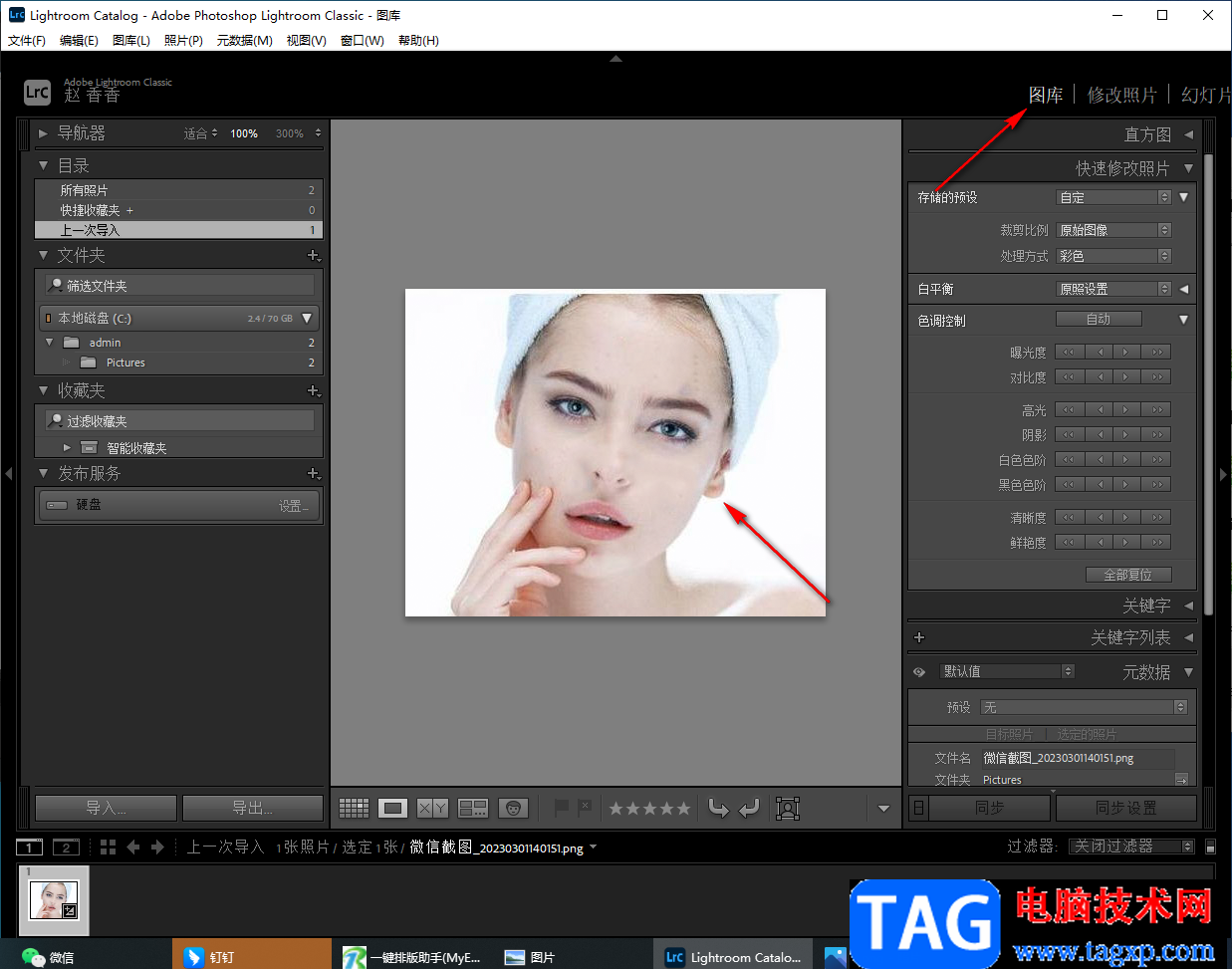
Task: Toggle the metadata panel eye icon
Action: tap(919, 672)
